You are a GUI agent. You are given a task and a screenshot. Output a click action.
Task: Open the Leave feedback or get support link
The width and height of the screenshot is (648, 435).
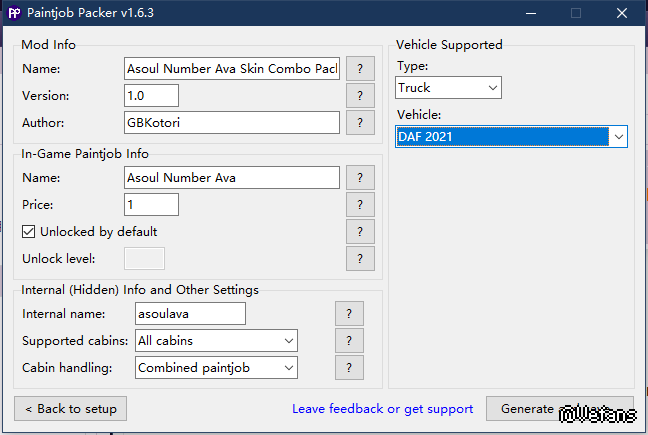383,409
